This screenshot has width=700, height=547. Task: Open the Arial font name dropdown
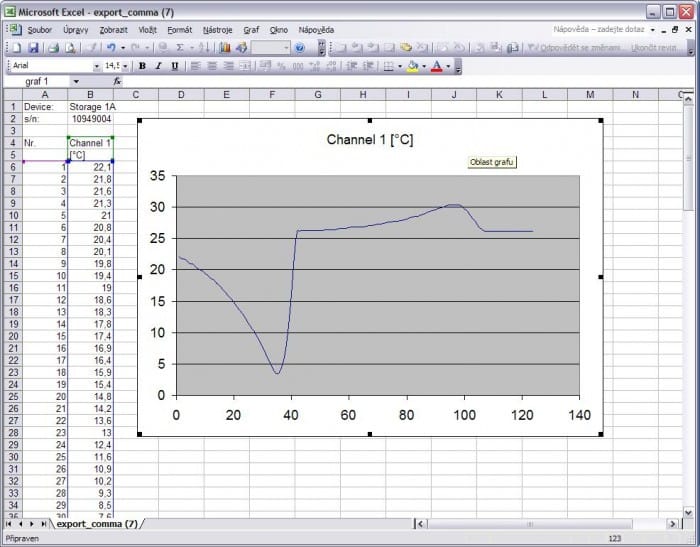pos(97,65)
